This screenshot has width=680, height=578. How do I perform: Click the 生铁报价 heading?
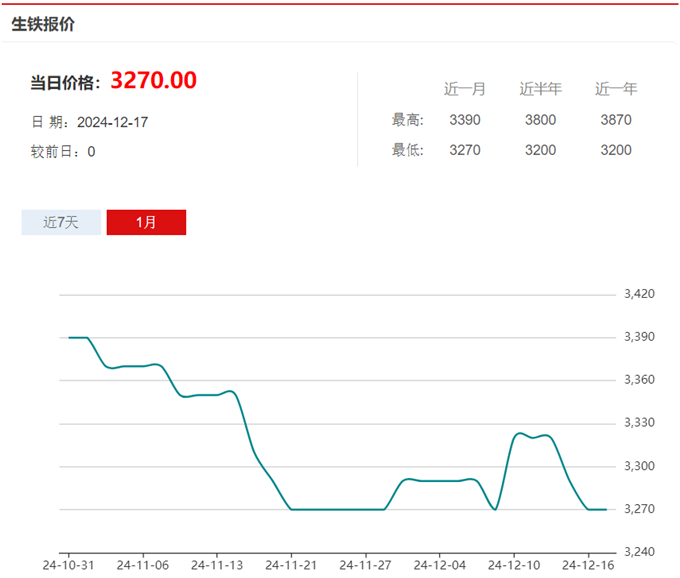[43, 24]
